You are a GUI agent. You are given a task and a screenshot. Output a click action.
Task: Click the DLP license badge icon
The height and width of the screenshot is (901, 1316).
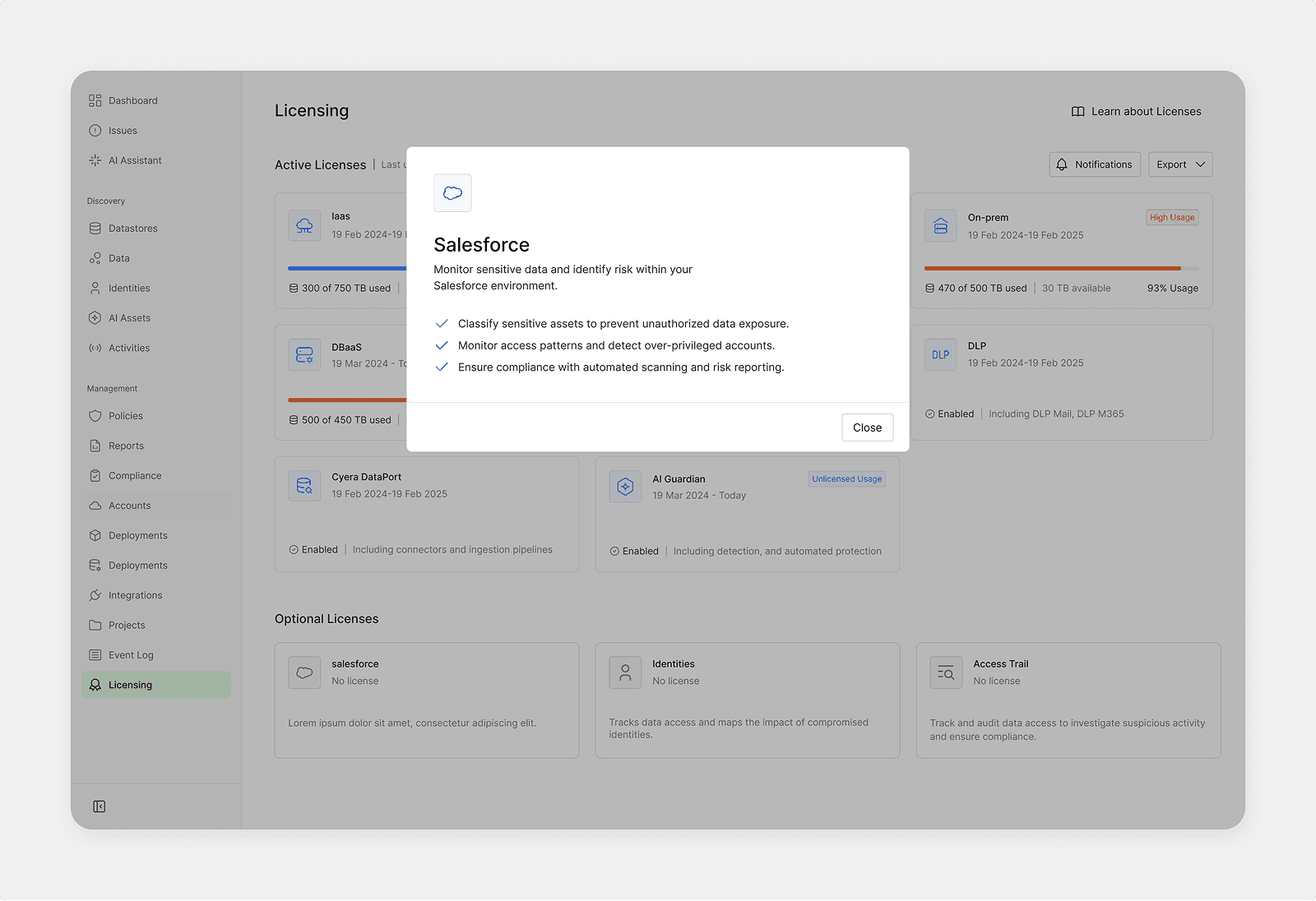point(940,354)
